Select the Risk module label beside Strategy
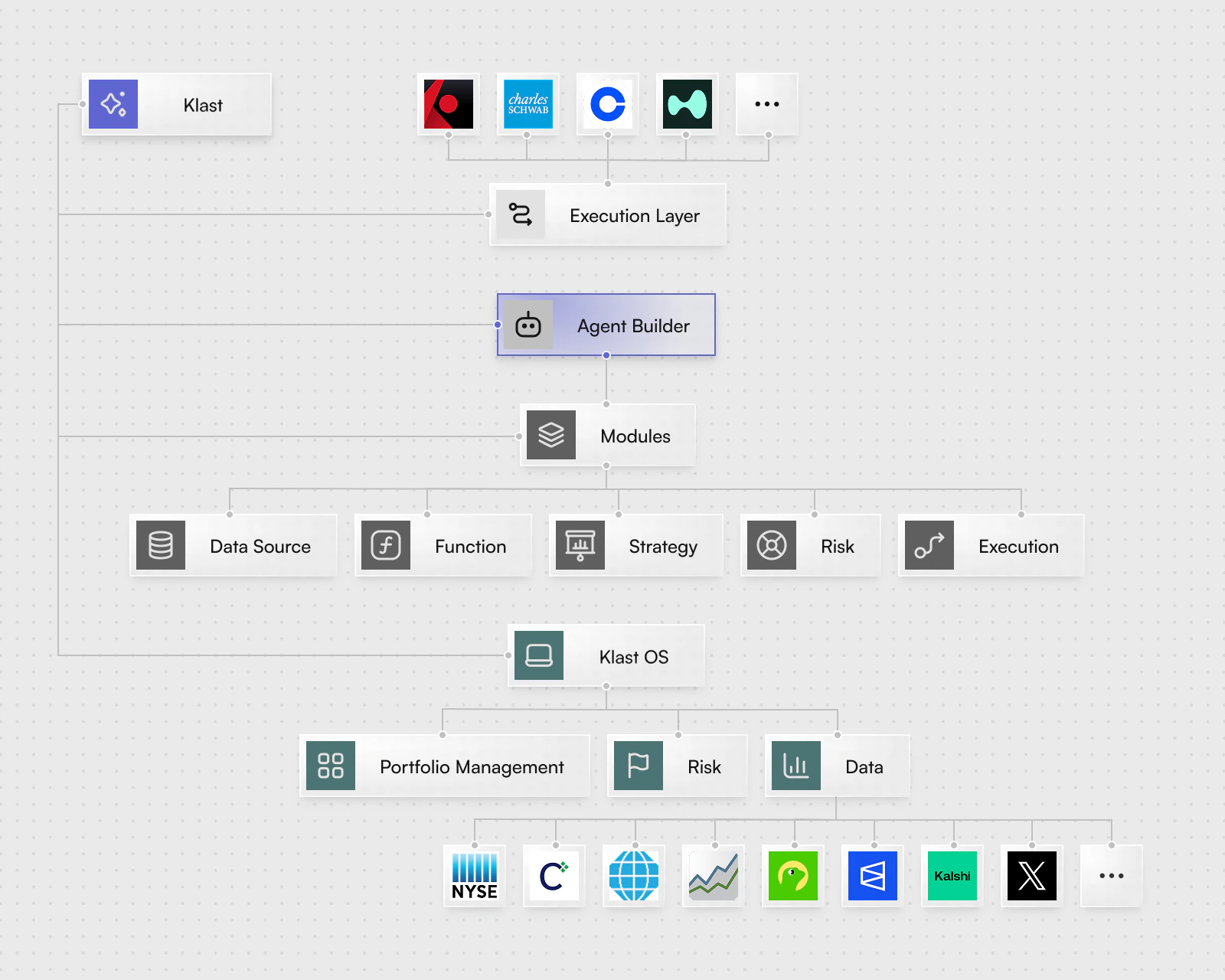 pos(838,547)
